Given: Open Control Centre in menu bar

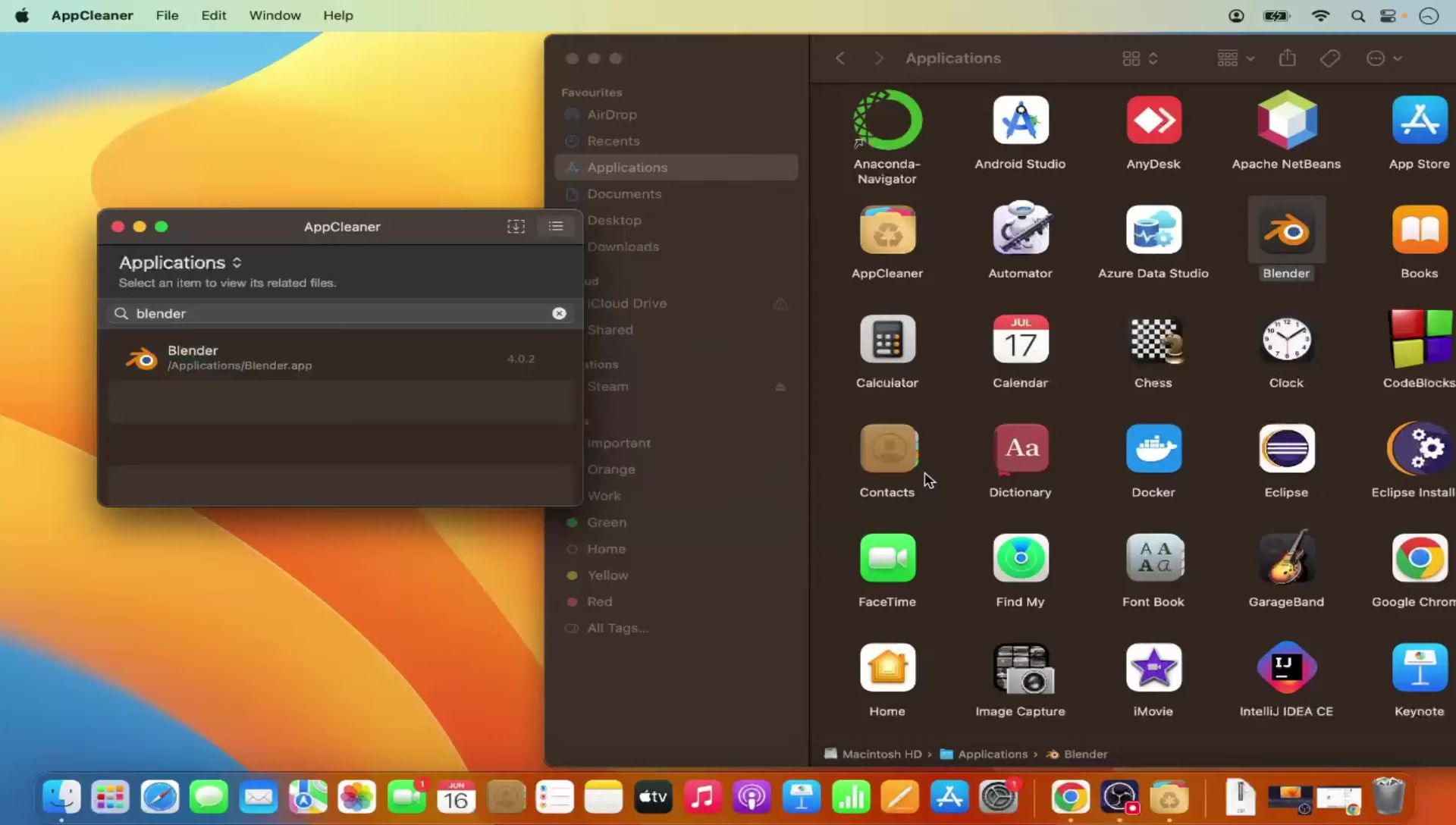Looking at the screenshot, I should tap(1389, 16).
